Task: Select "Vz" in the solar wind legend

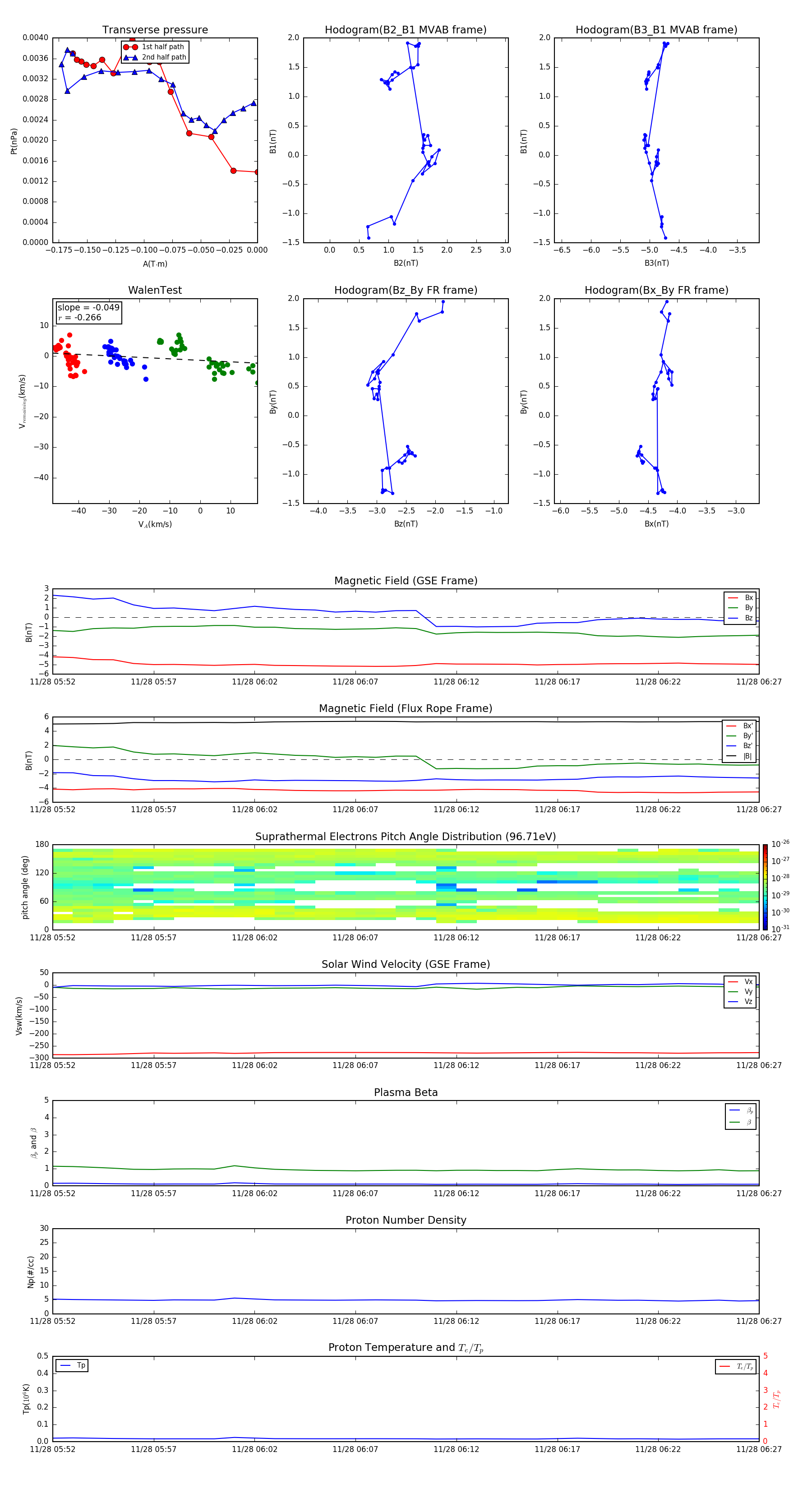Action: (740, 1002)
